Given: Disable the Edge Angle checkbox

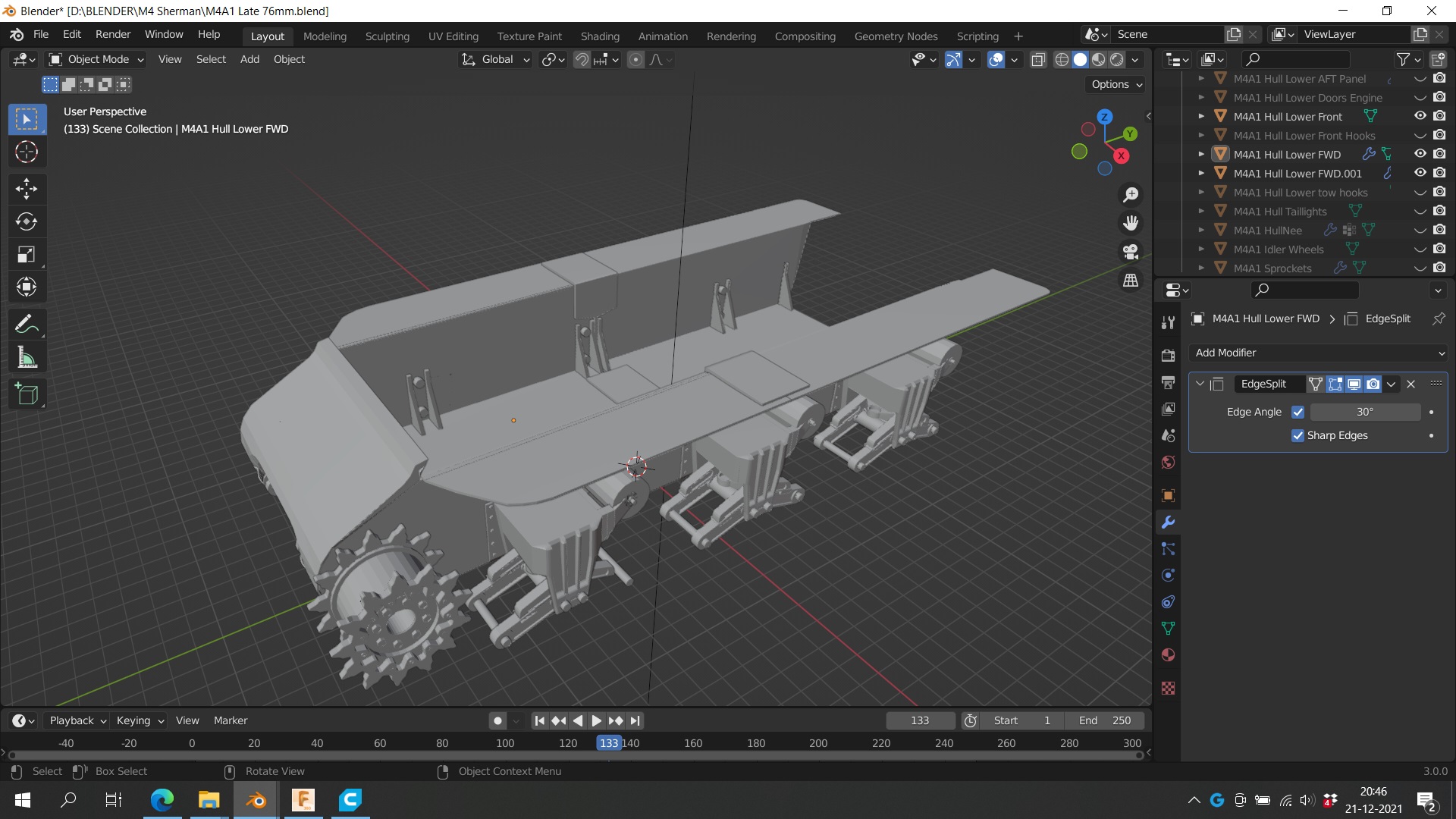Looking at the screenshot, I should (x=1298, y=412).
